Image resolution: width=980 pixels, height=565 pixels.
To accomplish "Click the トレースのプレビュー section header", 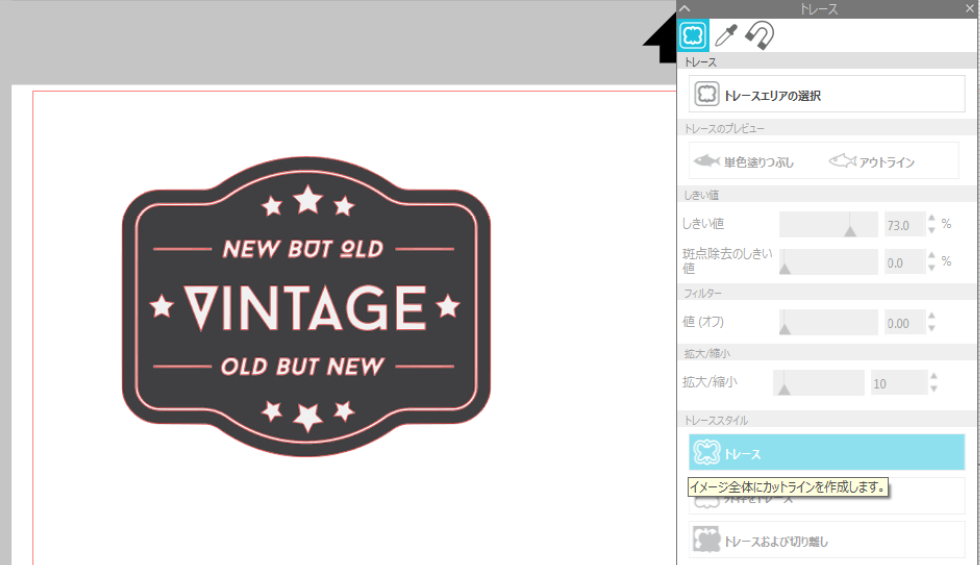I will coord(827,128).
